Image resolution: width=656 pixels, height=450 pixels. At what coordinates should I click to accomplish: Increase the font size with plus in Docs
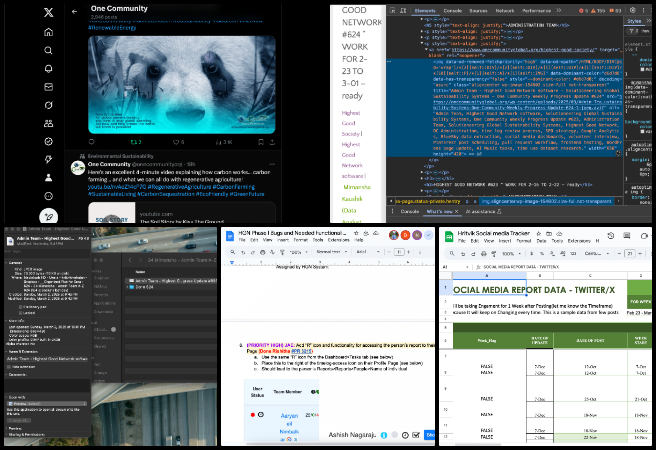point(408,252)
